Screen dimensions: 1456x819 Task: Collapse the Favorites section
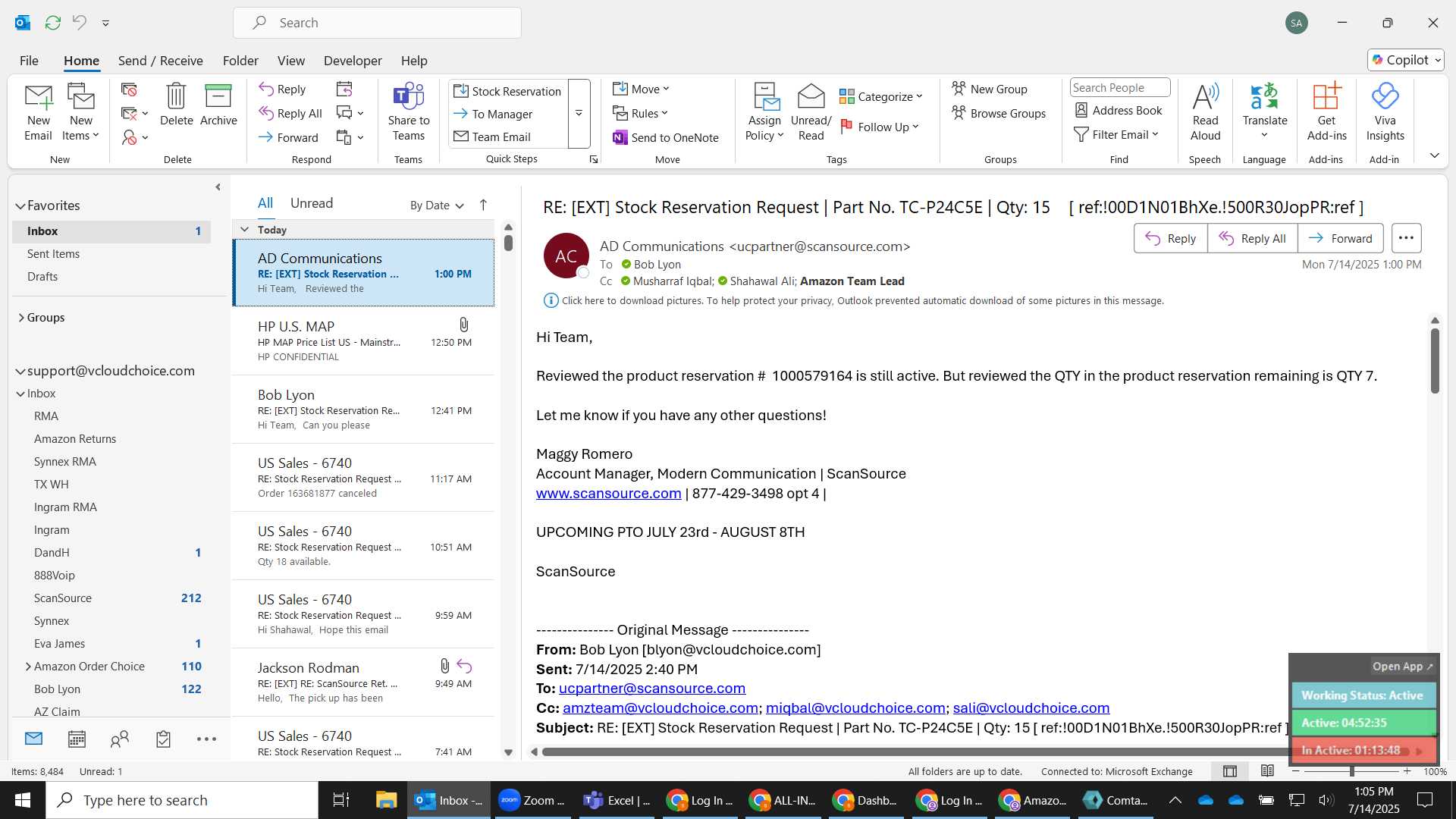(x=20, y=206)
